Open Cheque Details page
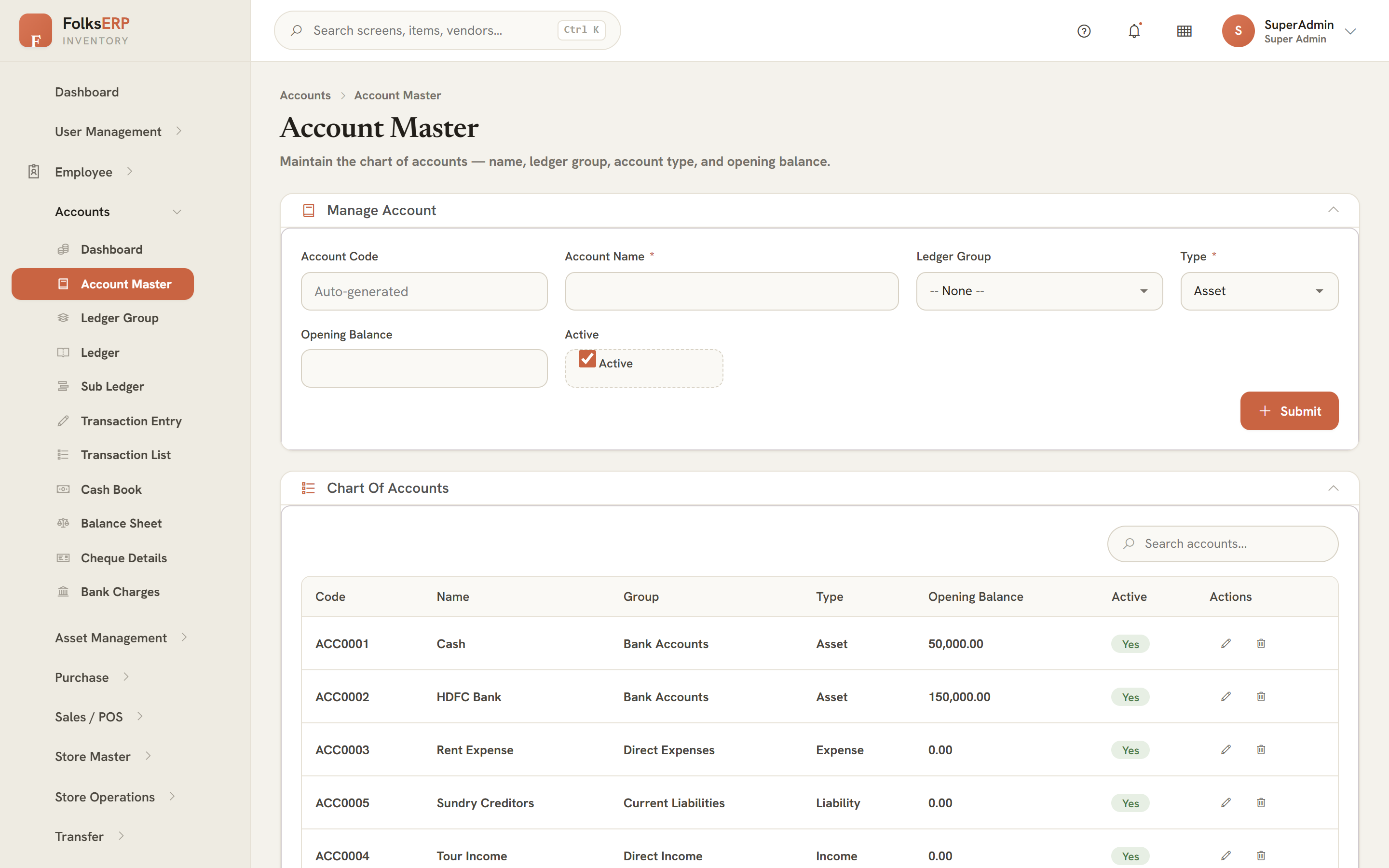 point(124,558)
